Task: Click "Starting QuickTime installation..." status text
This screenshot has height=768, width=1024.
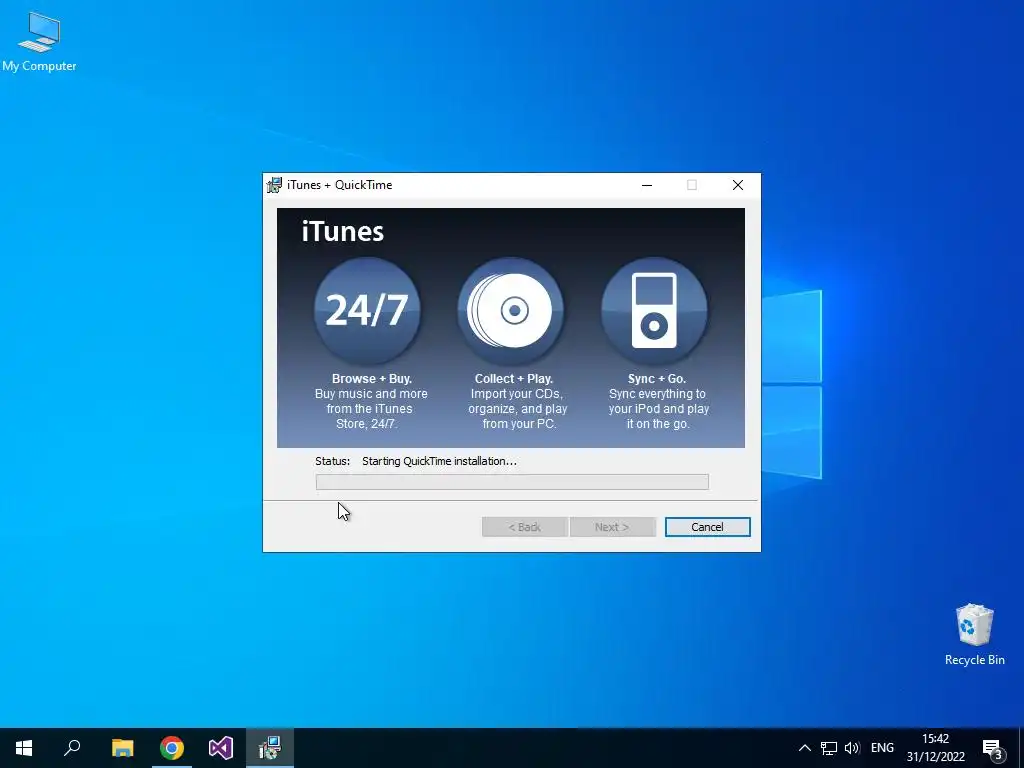Action: (x=440, y=461)
